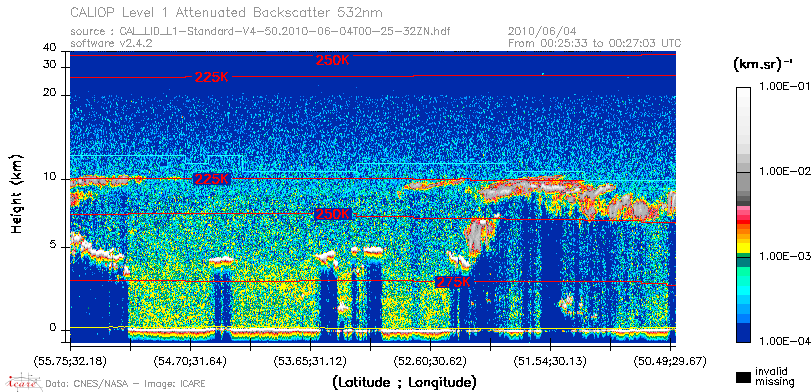Click the top red 250K temperature label
The width and height of the screenshot is (811, 392).
333,61
